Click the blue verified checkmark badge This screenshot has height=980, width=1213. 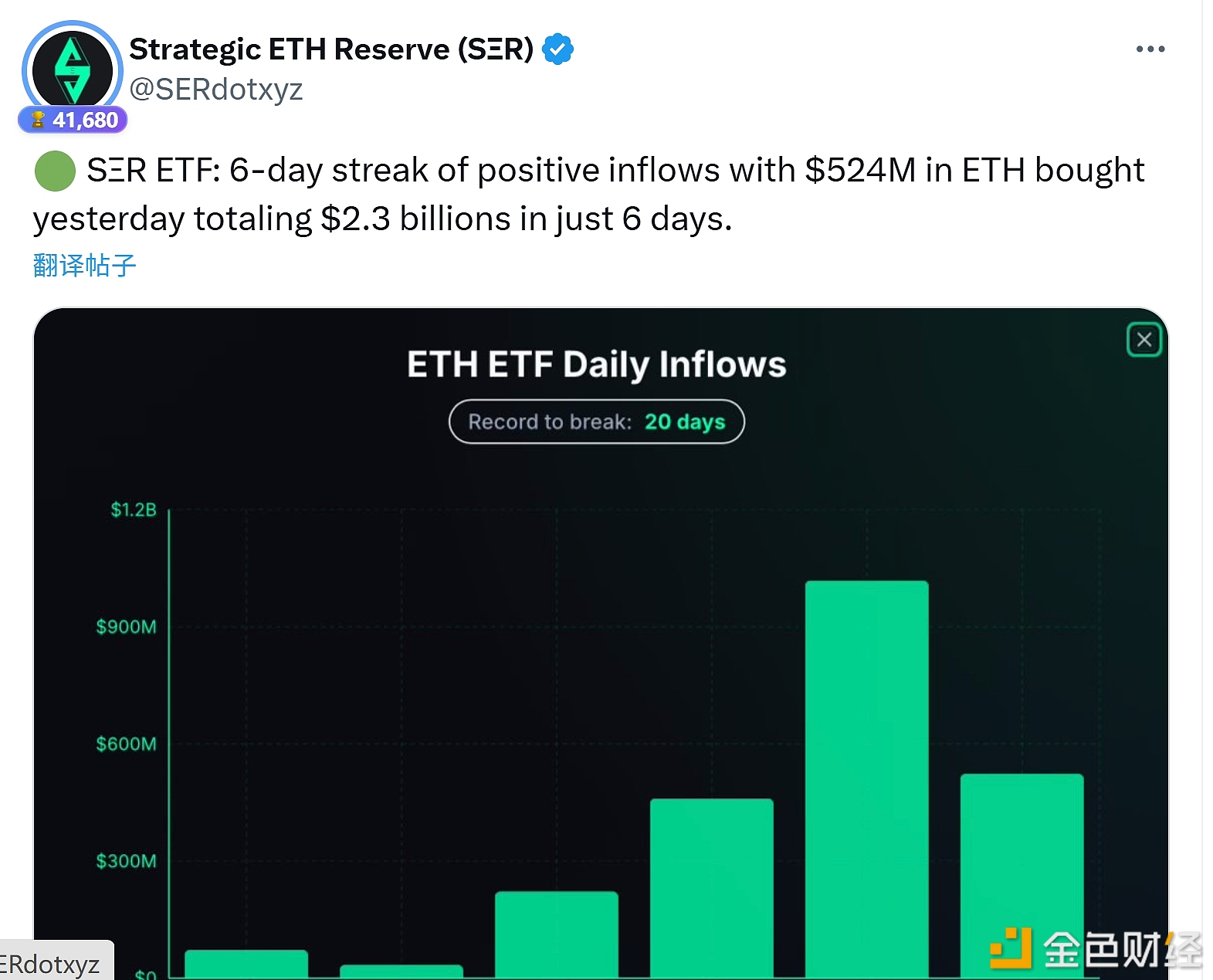[557, 49]
